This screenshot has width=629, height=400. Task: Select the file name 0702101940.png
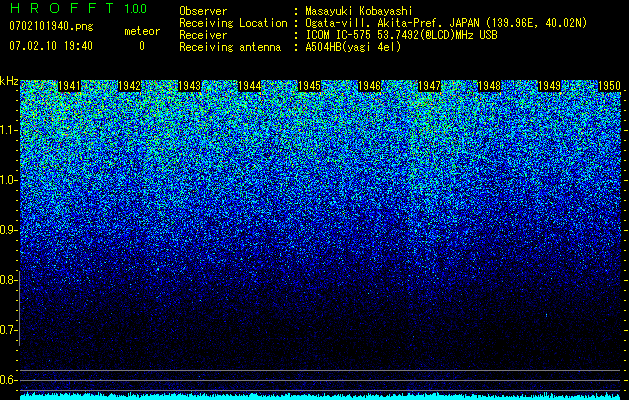tap(51, 26)
